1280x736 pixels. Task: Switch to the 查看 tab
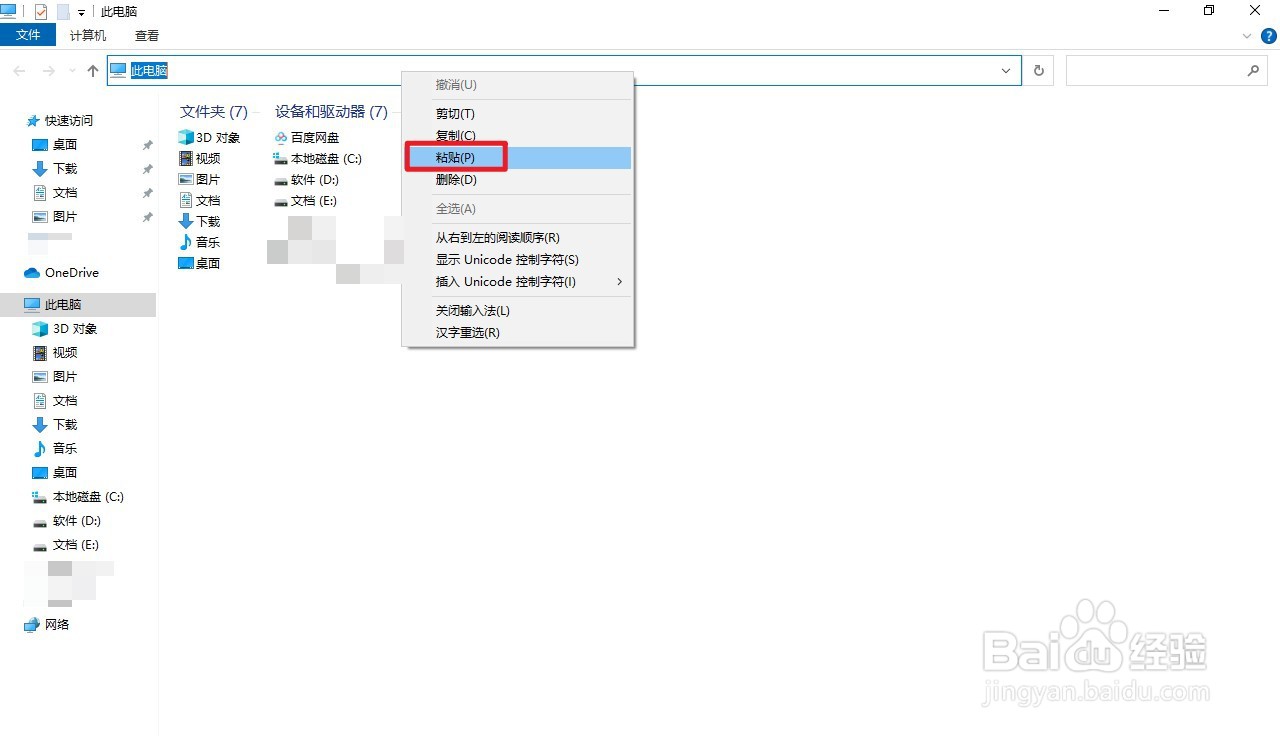[146, 34]
